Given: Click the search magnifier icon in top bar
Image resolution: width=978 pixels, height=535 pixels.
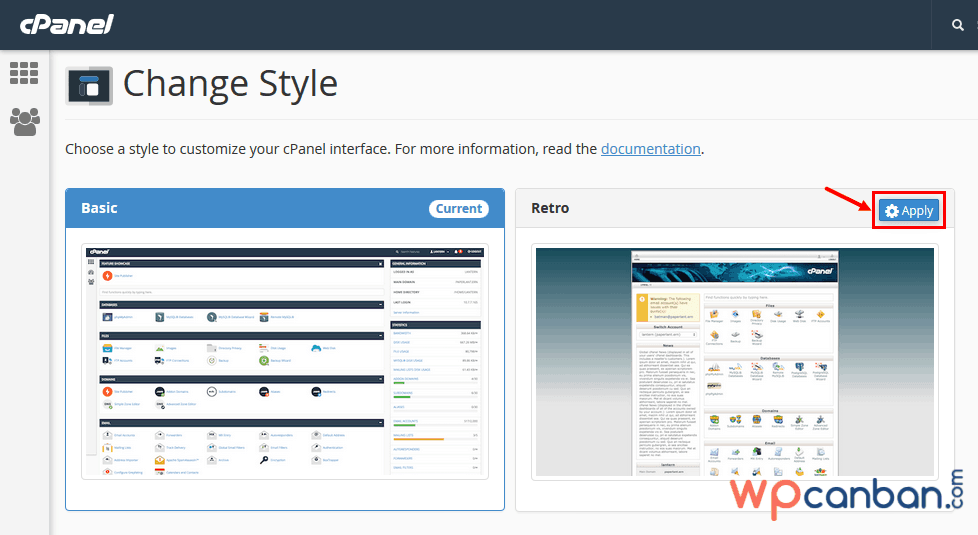Looking at the screenshot, I should coord(957,25).
